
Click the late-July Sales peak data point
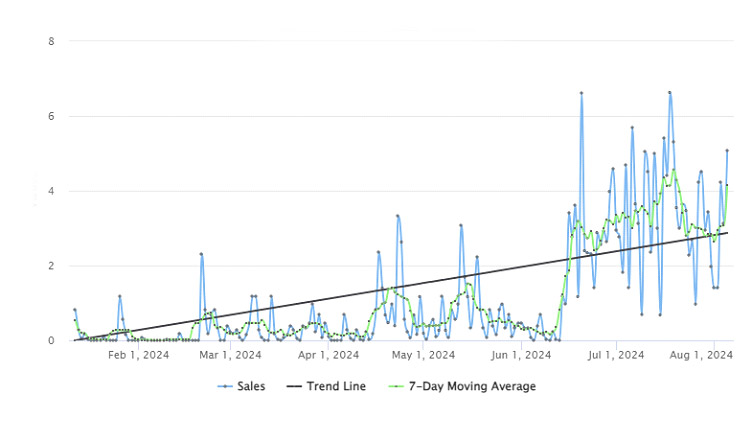(670, 93)
